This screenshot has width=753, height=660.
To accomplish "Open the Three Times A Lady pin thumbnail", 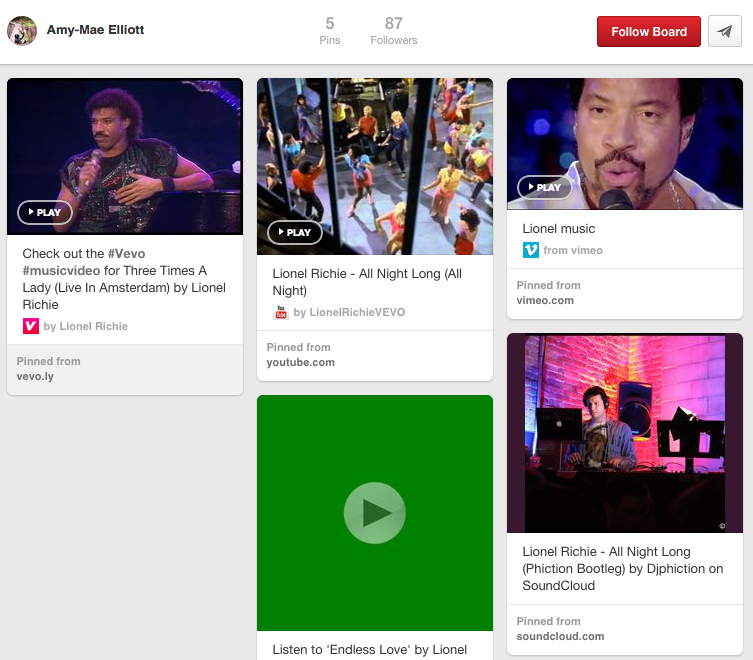I will click(x=125, y=157).
